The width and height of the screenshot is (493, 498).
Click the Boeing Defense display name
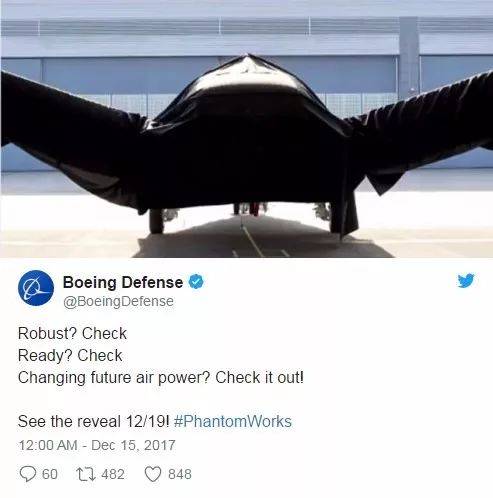click(123, 282)
